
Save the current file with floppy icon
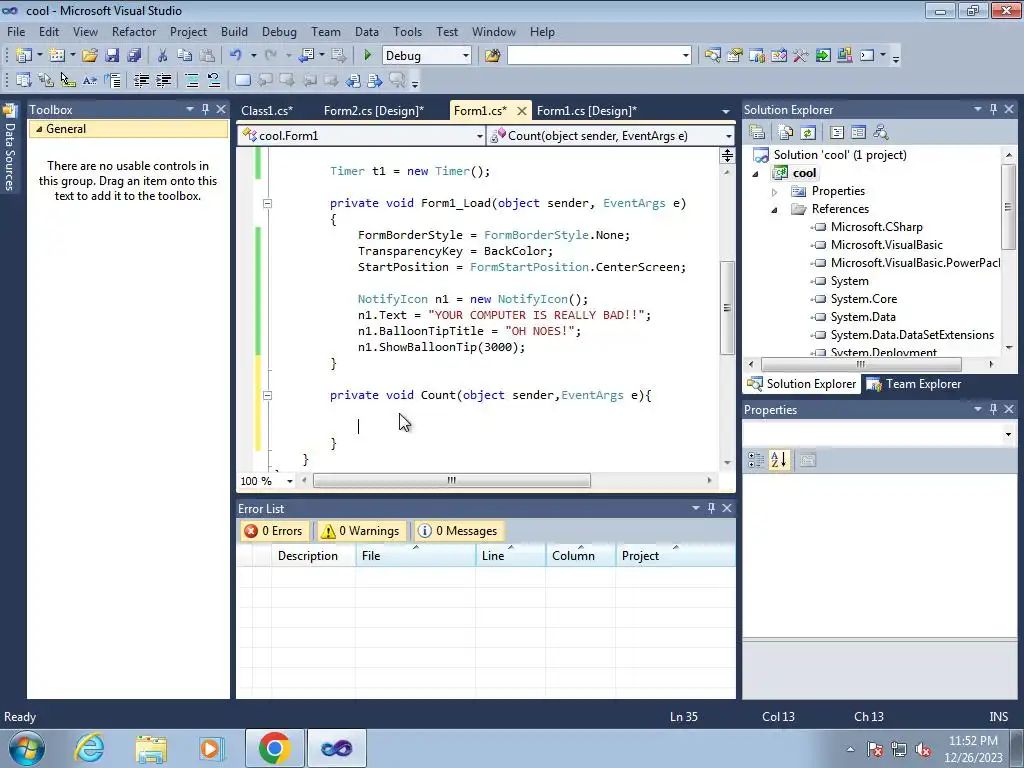112,56
